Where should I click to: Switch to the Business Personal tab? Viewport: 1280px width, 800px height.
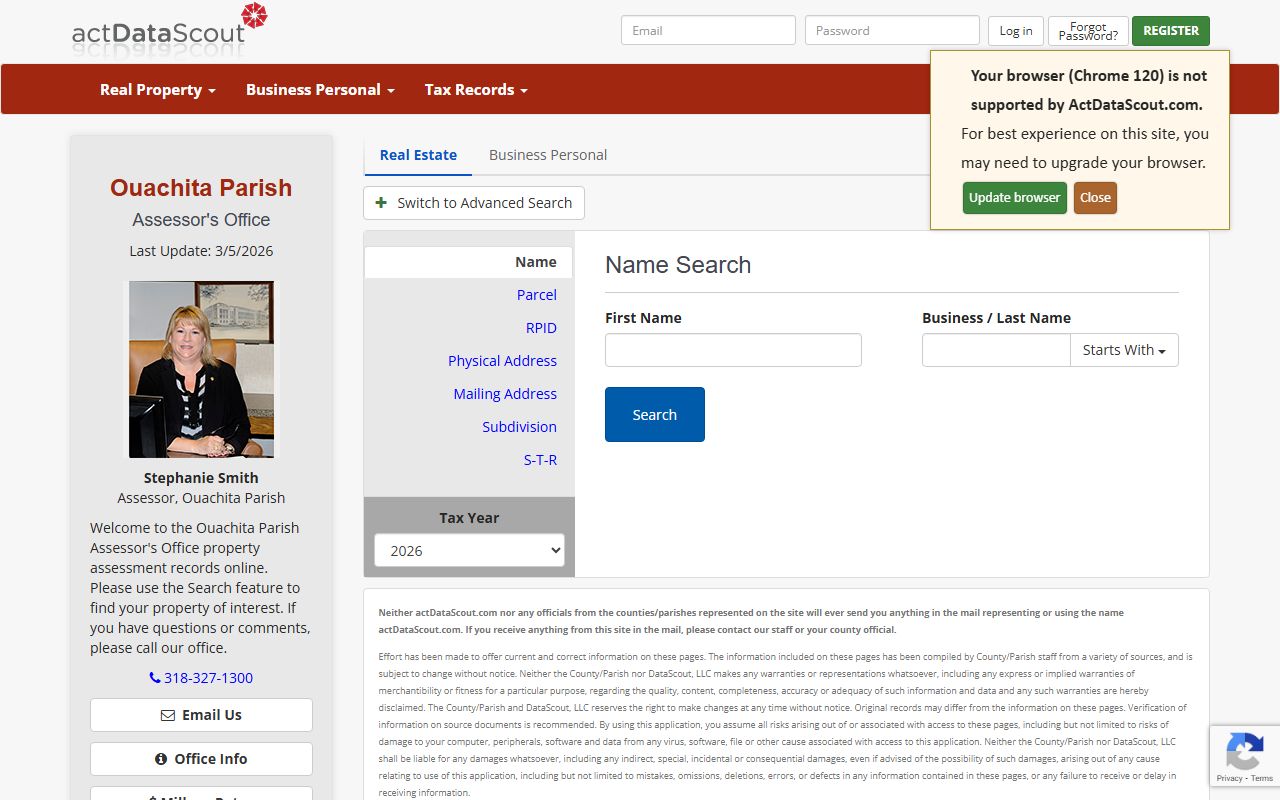tap(548, 155)
